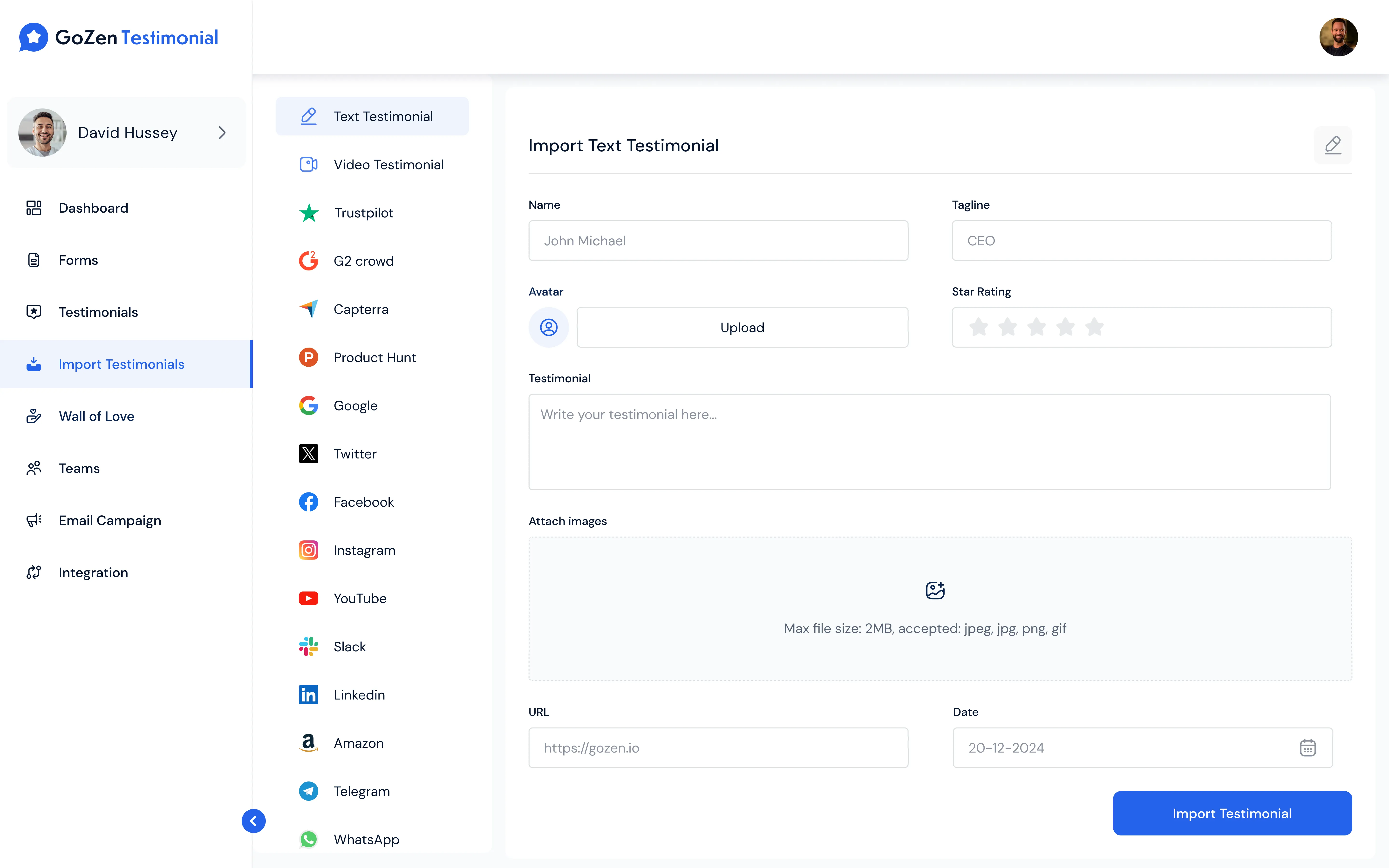
Task: Click the Facebook logo icon
Action: tap(308, 502)
